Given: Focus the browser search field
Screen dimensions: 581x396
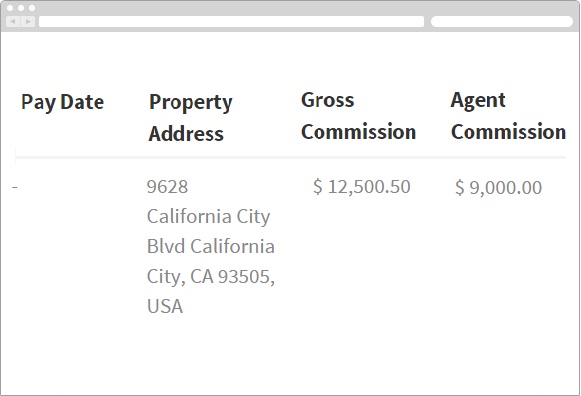Looking at the screenshot, I should tap(502, 21).
